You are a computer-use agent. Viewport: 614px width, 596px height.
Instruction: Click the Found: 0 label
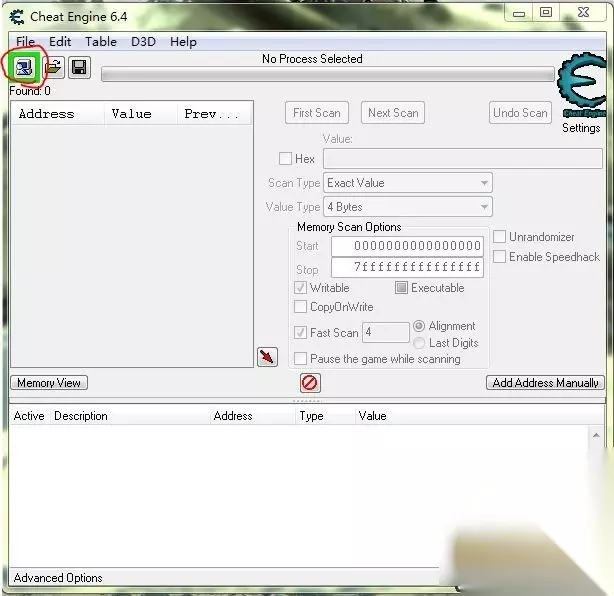(30, 91)
